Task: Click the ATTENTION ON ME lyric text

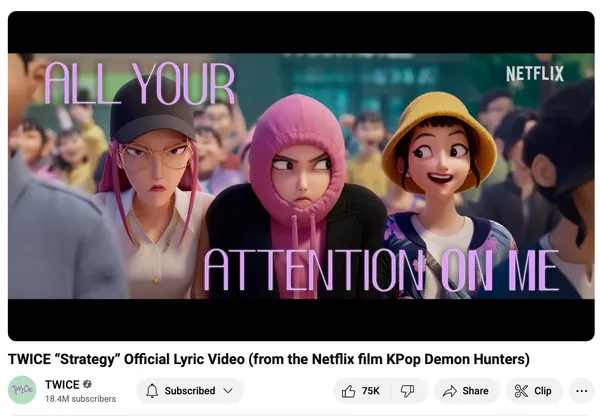Action: click(x=381, y=270)
